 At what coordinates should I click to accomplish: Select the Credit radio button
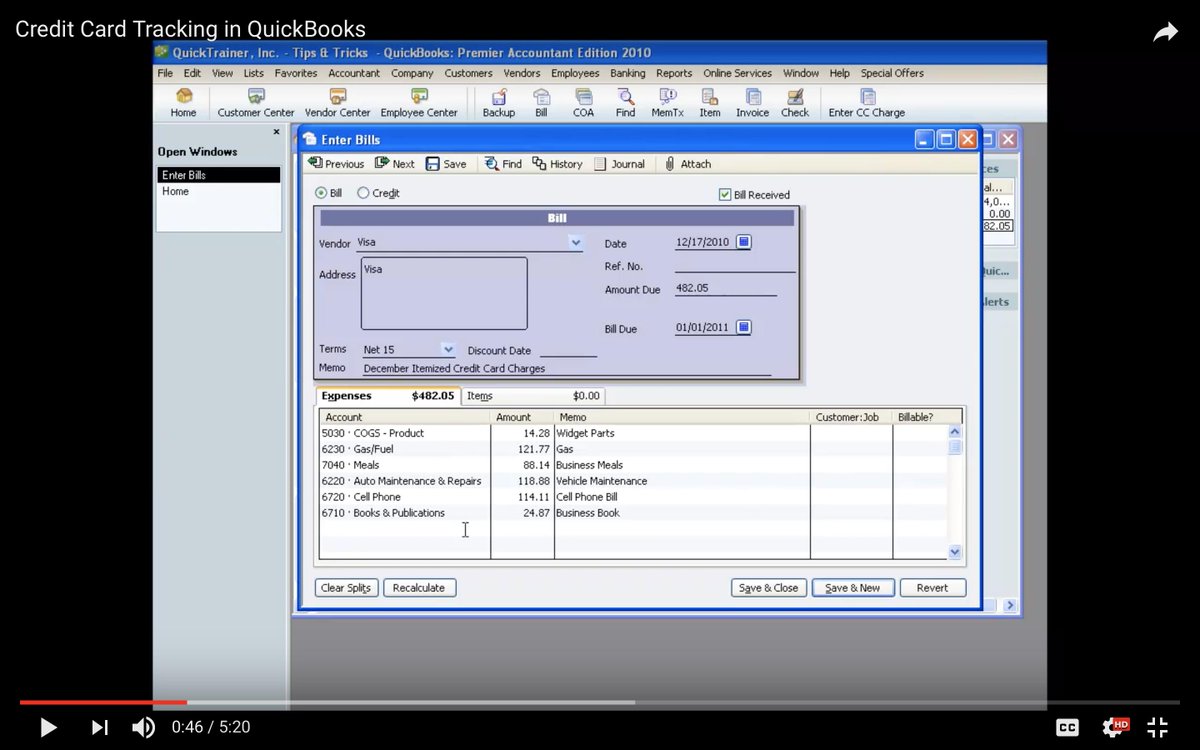point(363,193)
